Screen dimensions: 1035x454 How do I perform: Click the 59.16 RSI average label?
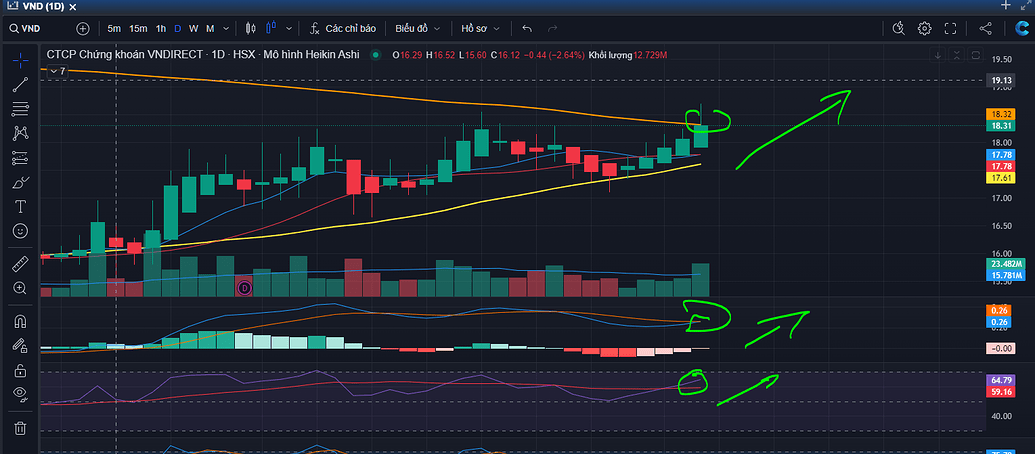pyautogui.click(x=1003, y=392)
